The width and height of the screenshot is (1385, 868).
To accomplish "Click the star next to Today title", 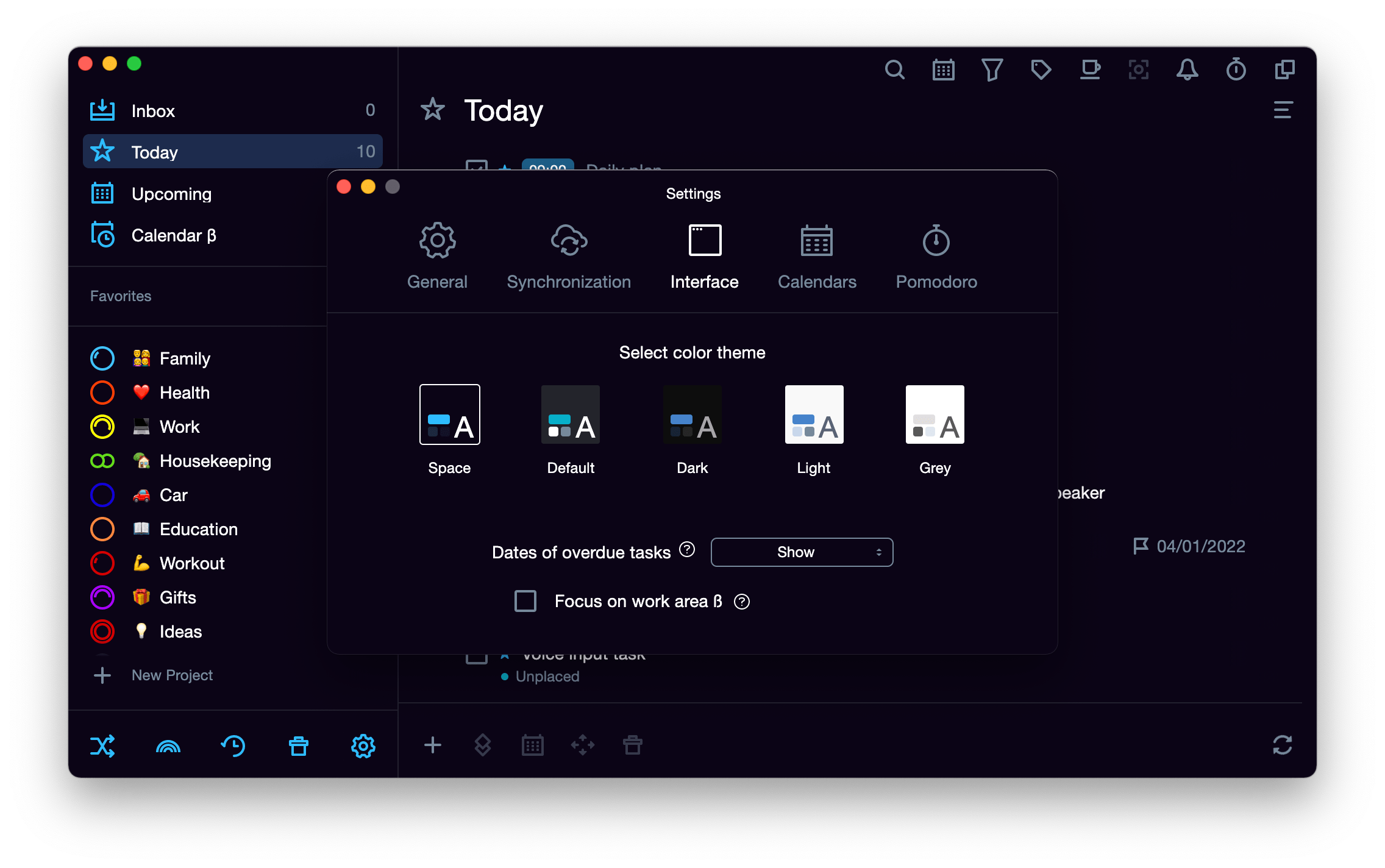I will pyautogui.click(x=433, y=110).
